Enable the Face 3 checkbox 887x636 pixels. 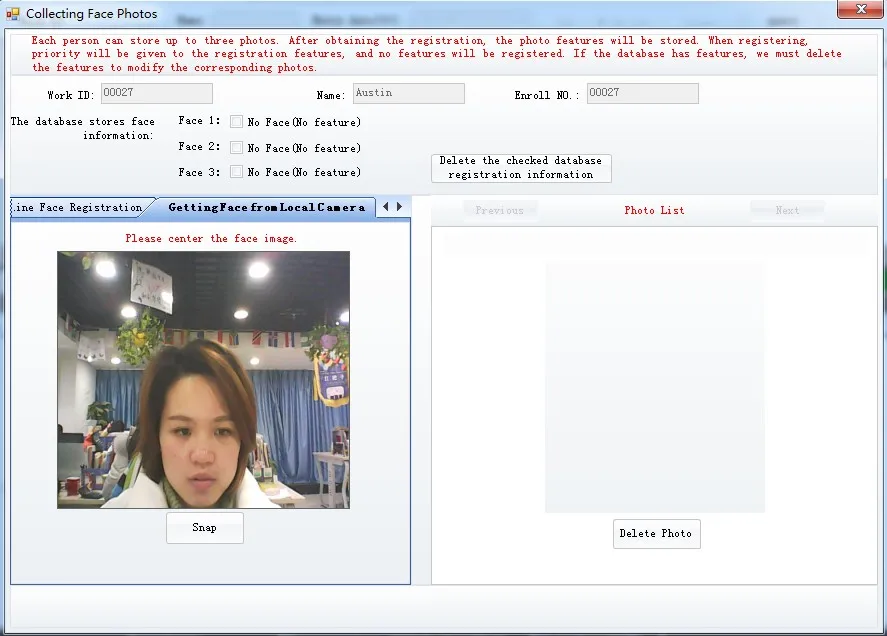tap(237, 172)
